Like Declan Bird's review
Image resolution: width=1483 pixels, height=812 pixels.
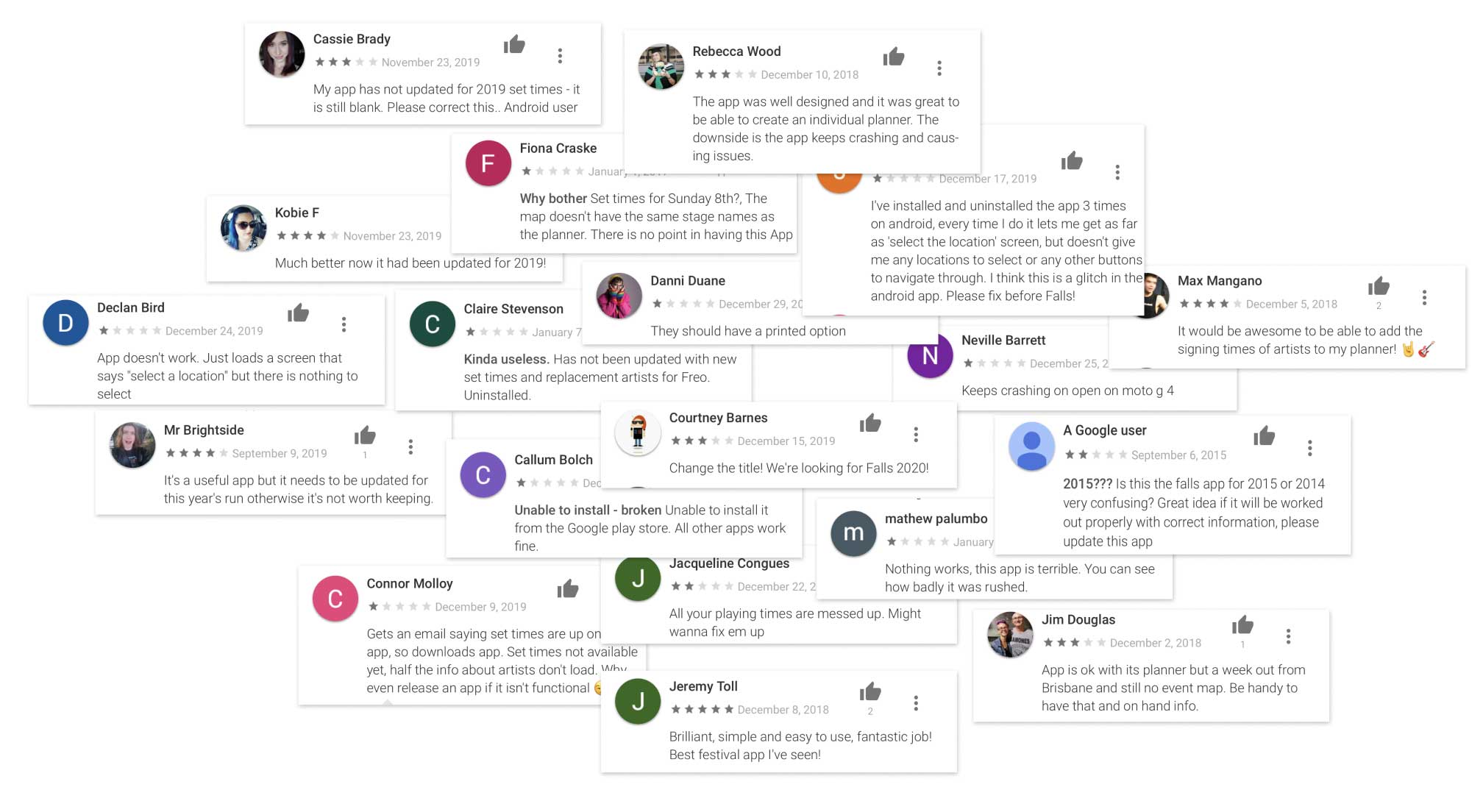point(298,313)
